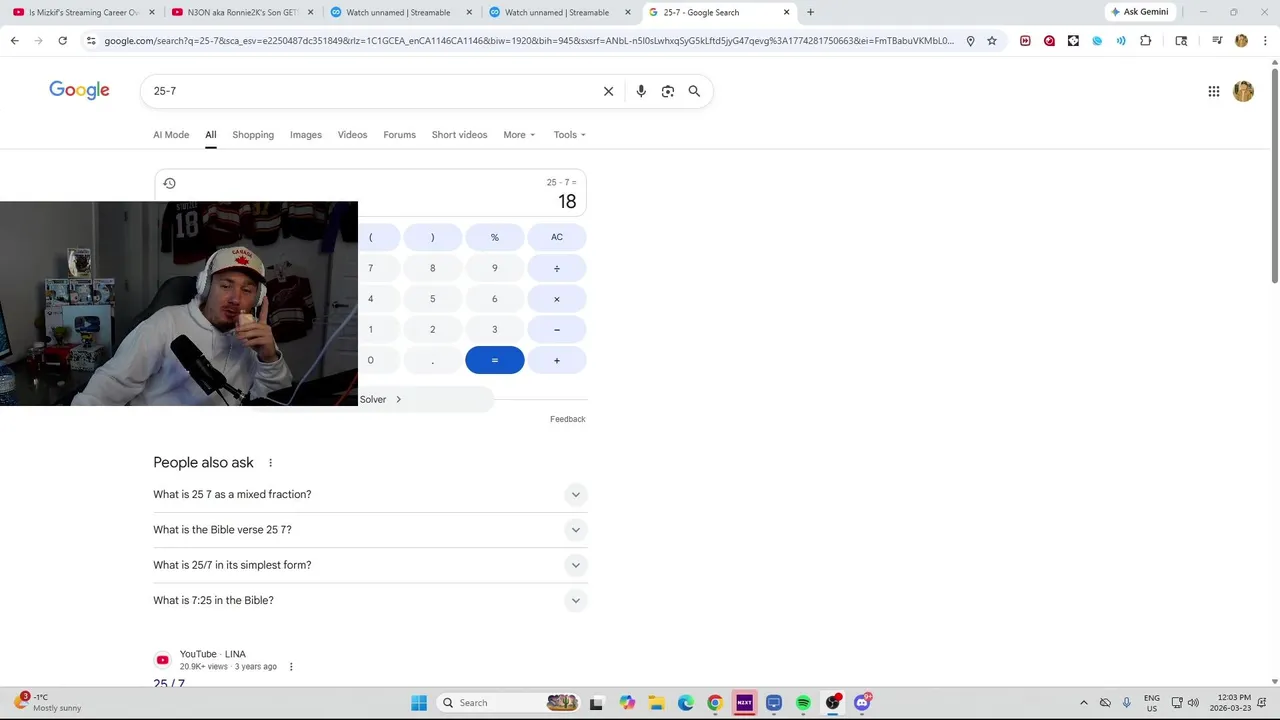
Task: Click the browser address bar URL
Action: (528, 41)
